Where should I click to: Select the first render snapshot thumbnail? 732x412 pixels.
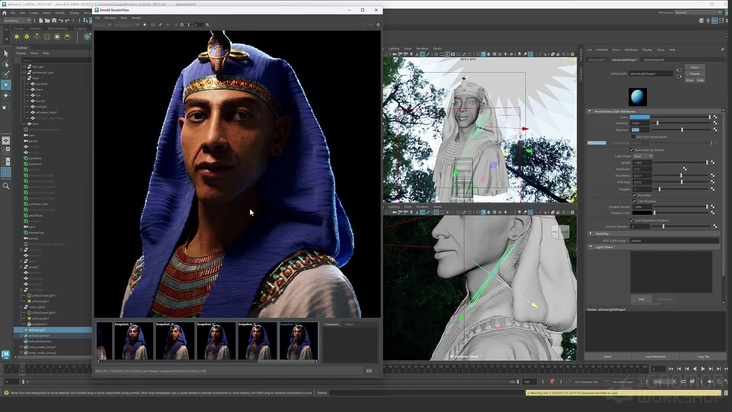pyautogui.click(x=105, y=341)
